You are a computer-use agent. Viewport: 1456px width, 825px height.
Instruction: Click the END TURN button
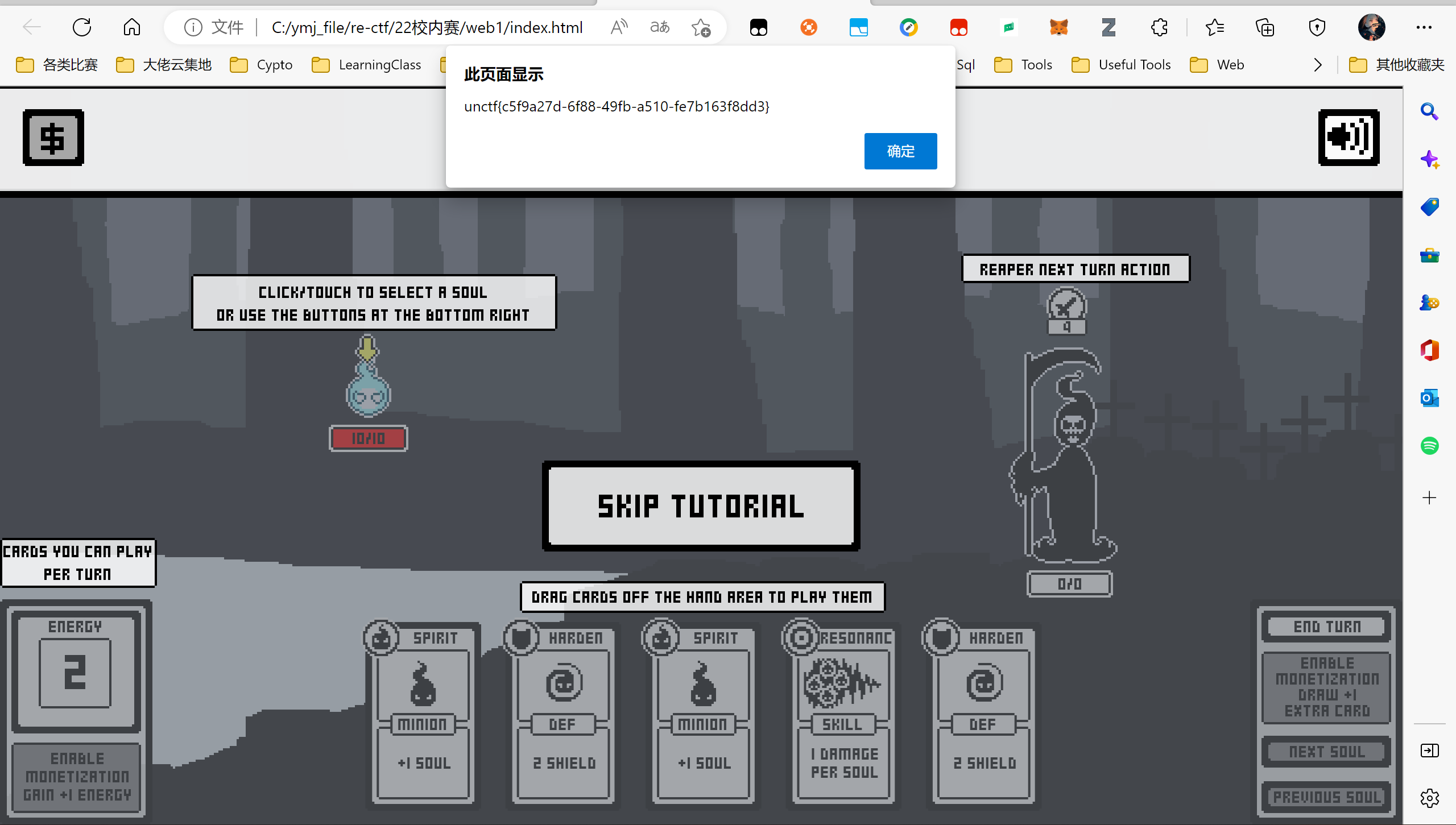pyautogui.click(x=1327, y=627)
